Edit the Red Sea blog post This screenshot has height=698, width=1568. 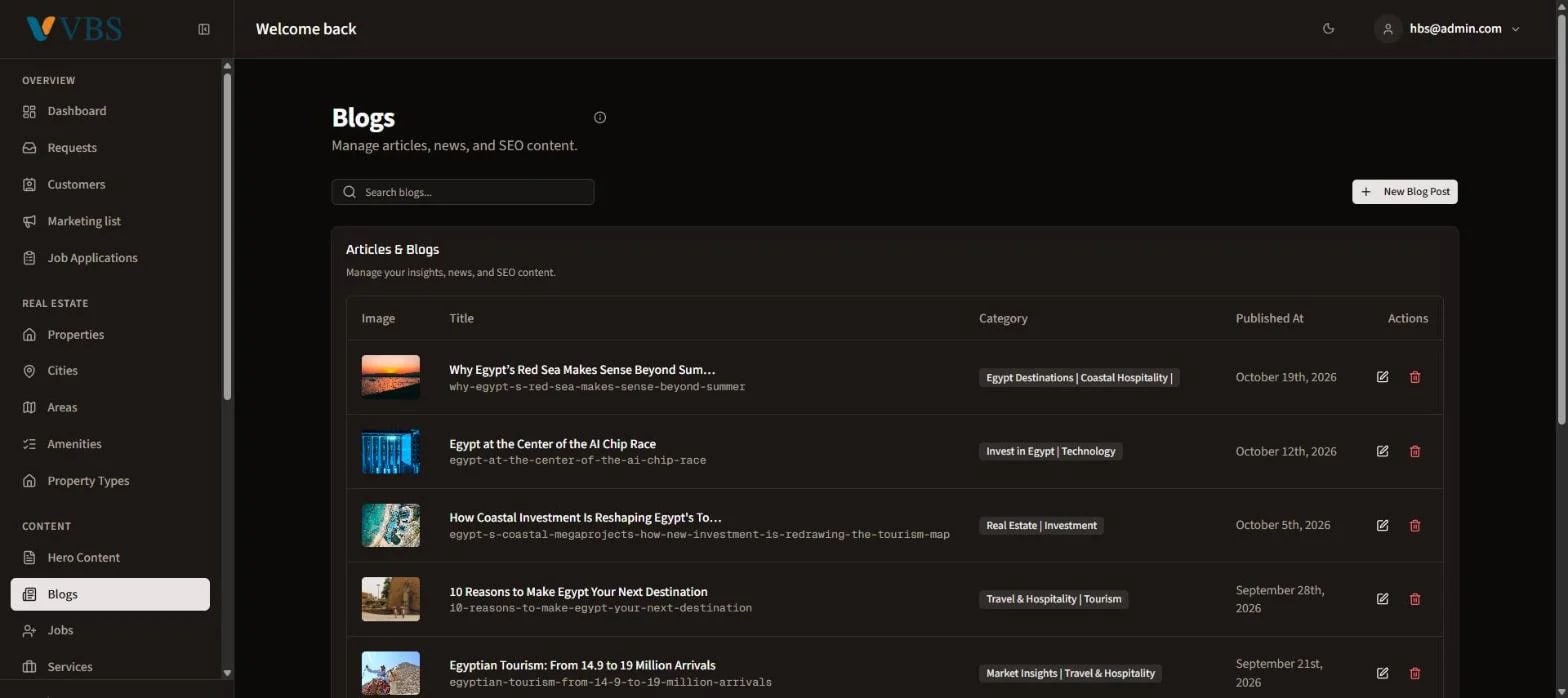(x=1382, y=377)
